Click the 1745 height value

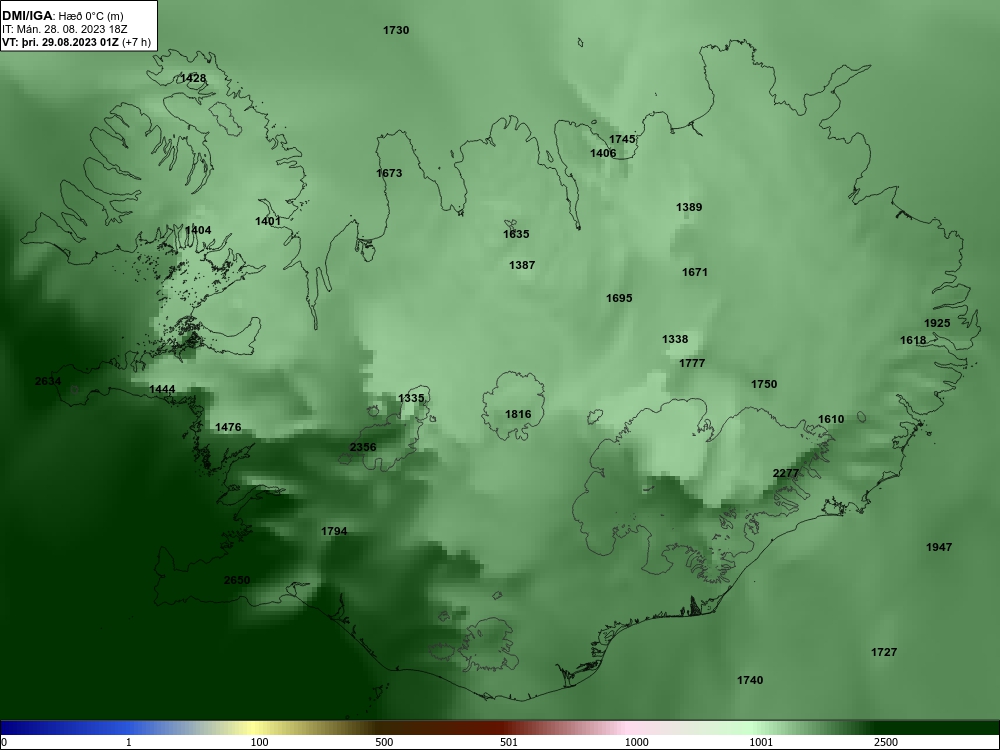pos(622,139)
